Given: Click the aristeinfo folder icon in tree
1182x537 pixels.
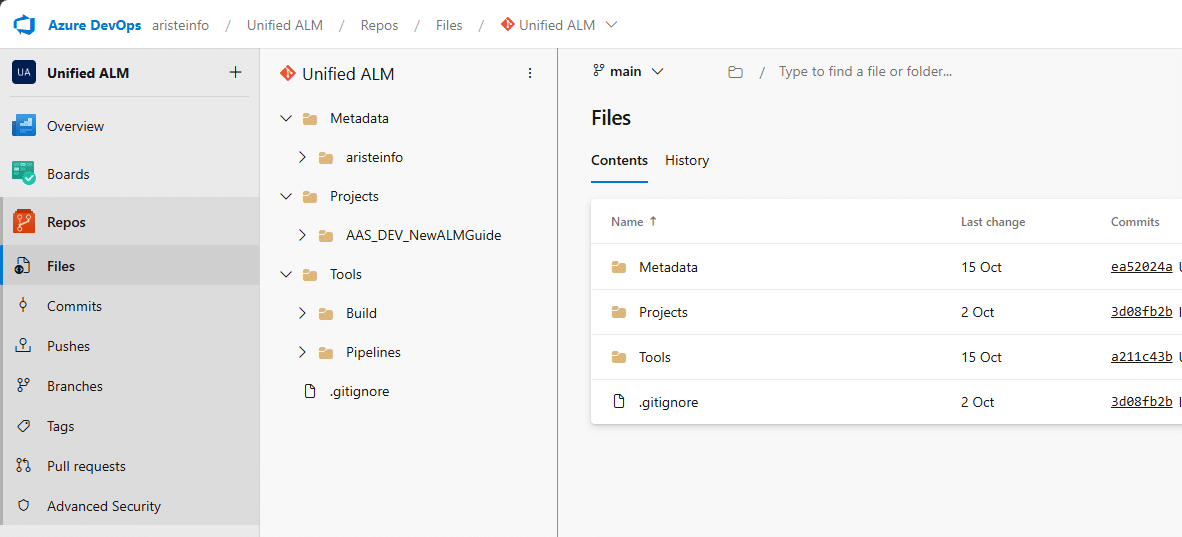Looking at the screenshot, I should pos(326,157).
